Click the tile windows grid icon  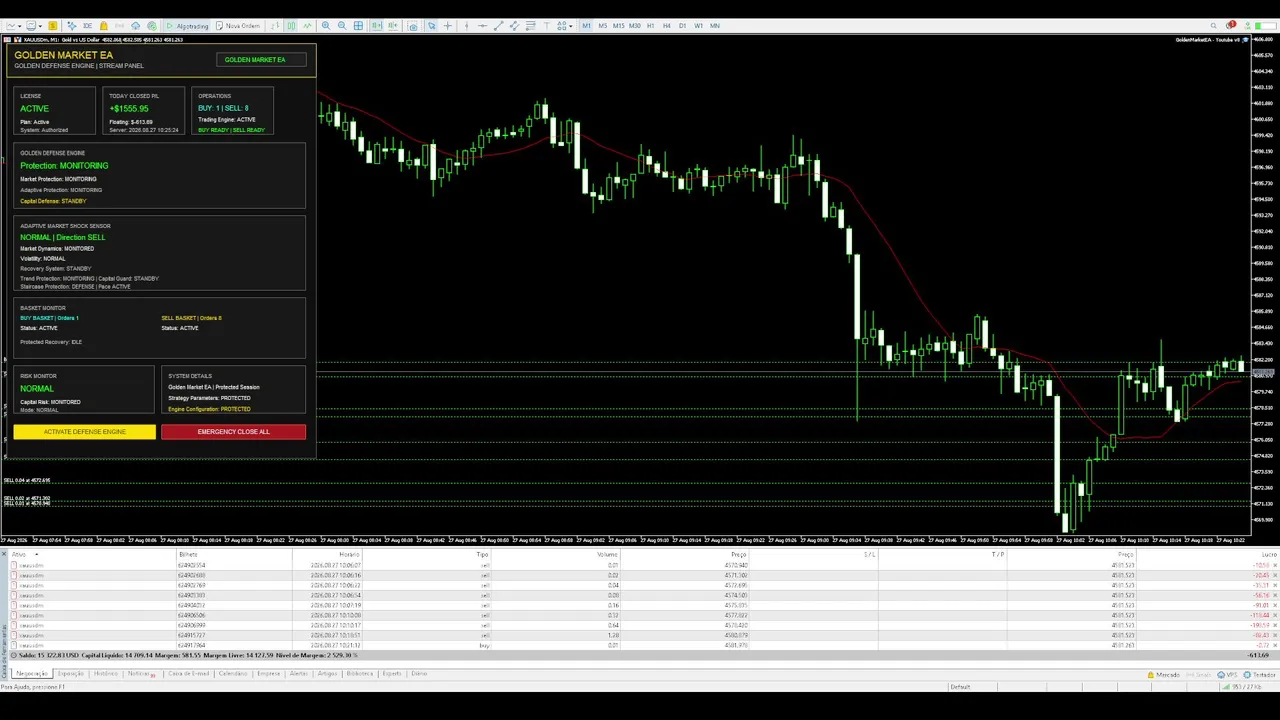(358, 26)
